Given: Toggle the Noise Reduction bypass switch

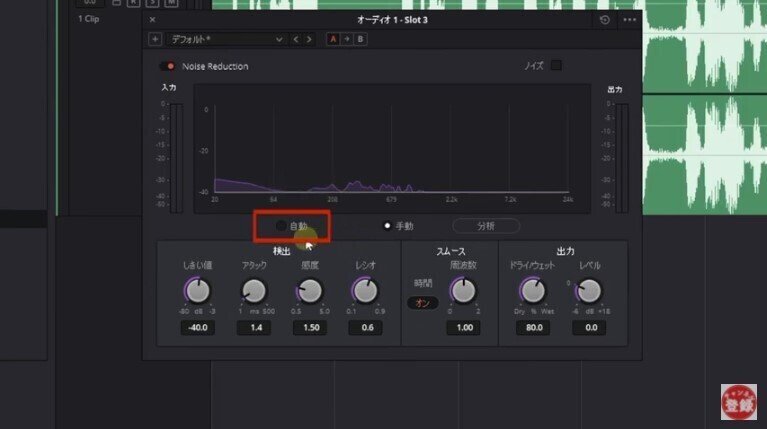Looking at the screenshot, I should 167,66.
